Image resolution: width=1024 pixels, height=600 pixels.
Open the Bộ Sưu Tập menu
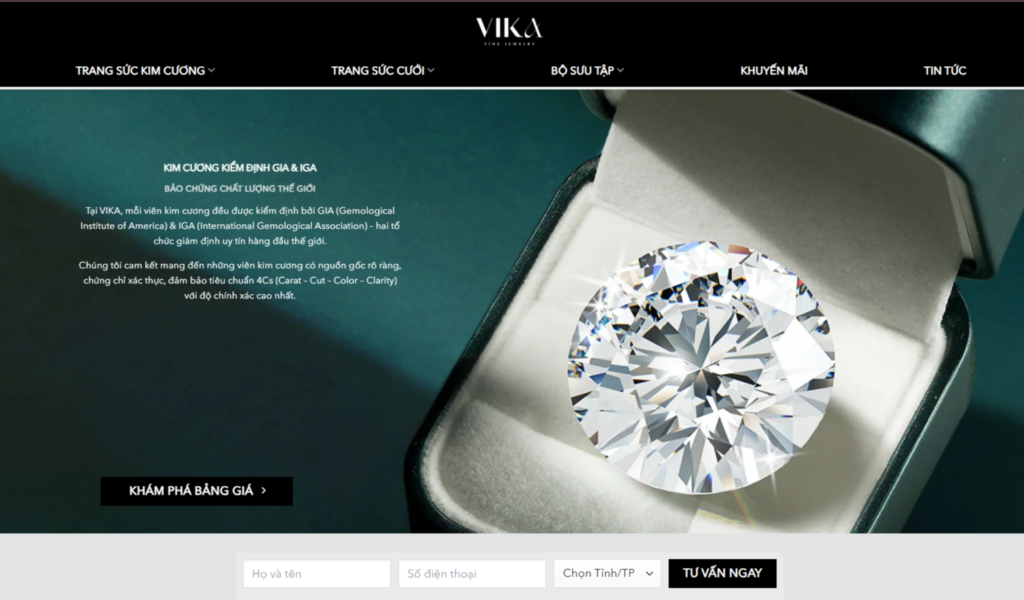[582, 71]
